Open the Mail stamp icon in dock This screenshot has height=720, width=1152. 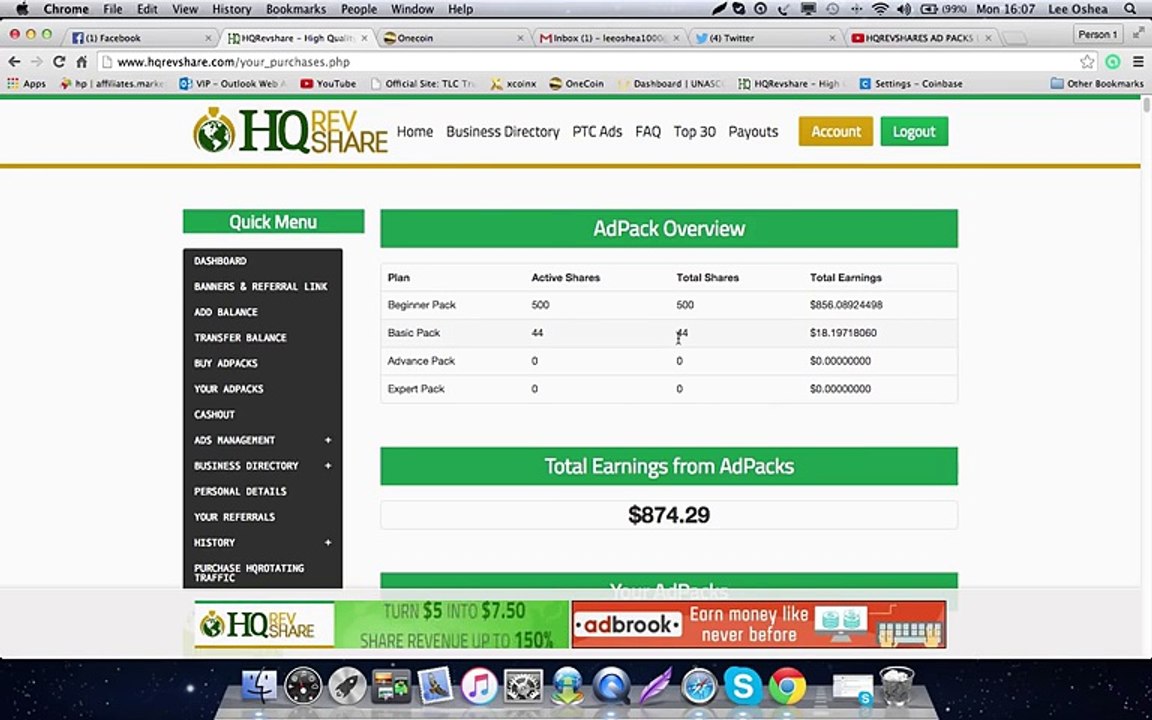point(435,686)
